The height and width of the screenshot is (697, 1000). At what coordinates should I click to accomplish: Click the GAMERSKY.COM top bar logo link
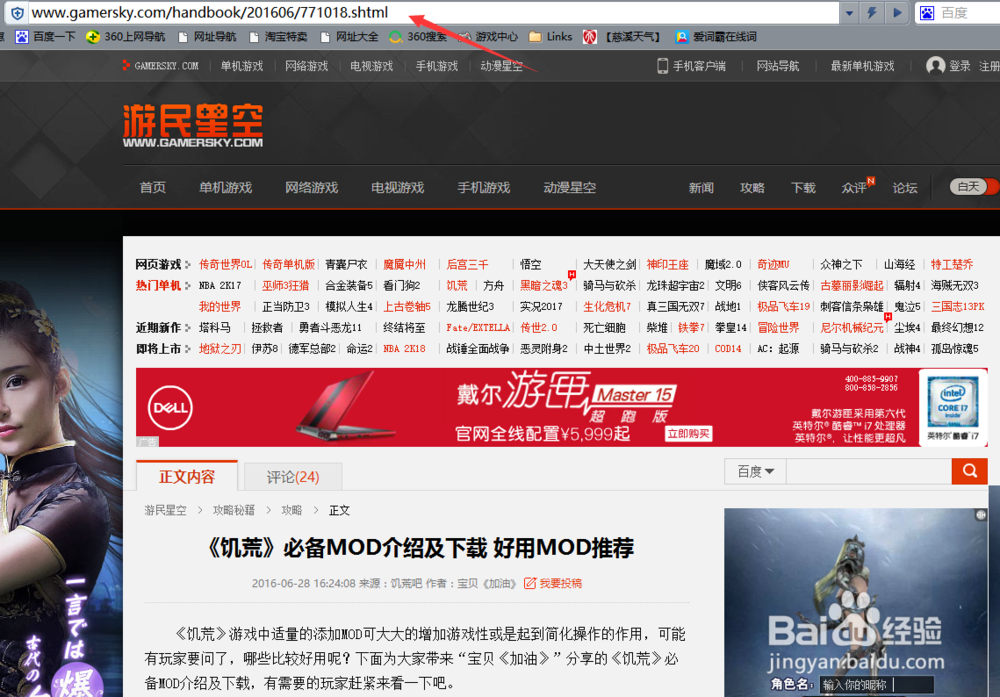coord(161,66)
